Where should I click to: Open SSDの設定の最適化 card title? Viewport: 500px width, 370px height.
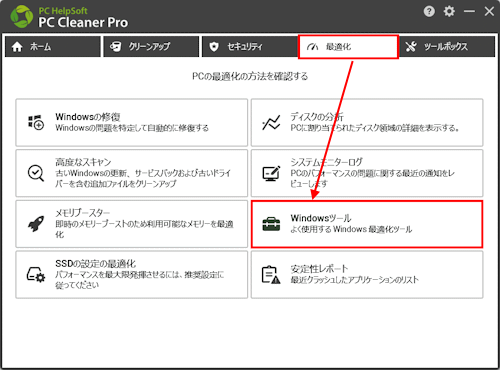click(95, 264)
